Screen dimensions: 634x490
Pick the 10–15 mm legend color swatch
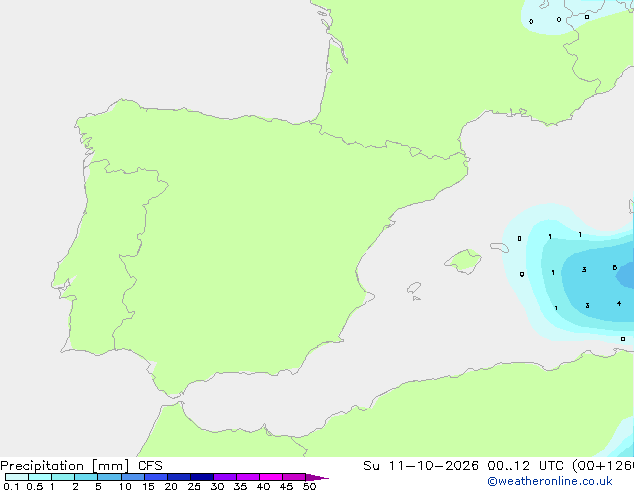[x=132, y=477]
